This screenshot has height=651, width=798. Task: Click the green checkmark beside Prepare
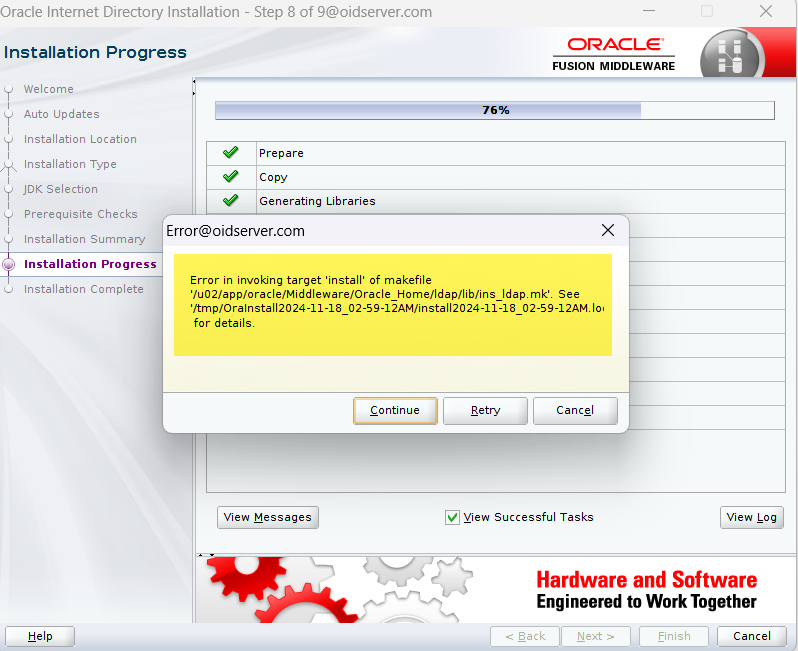[231, 153]
